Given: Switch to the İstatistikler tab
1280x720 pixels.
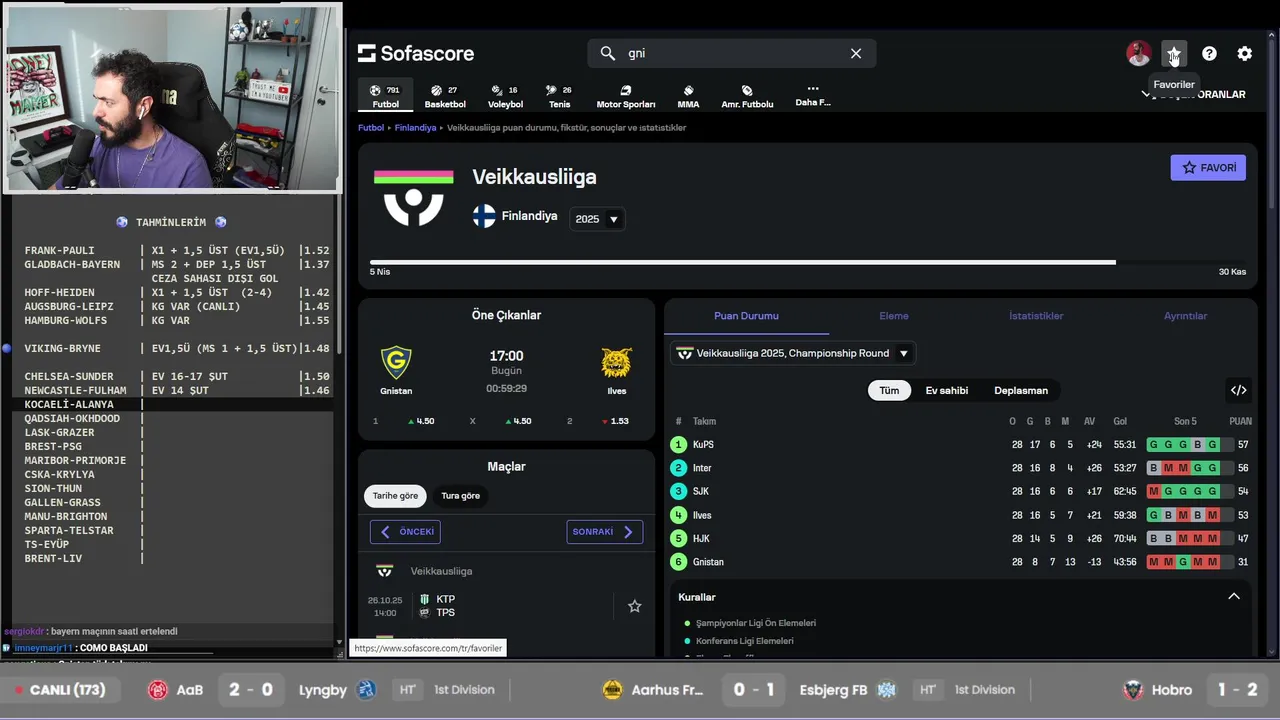Looking at the screenshot, I should point(1036,316).
